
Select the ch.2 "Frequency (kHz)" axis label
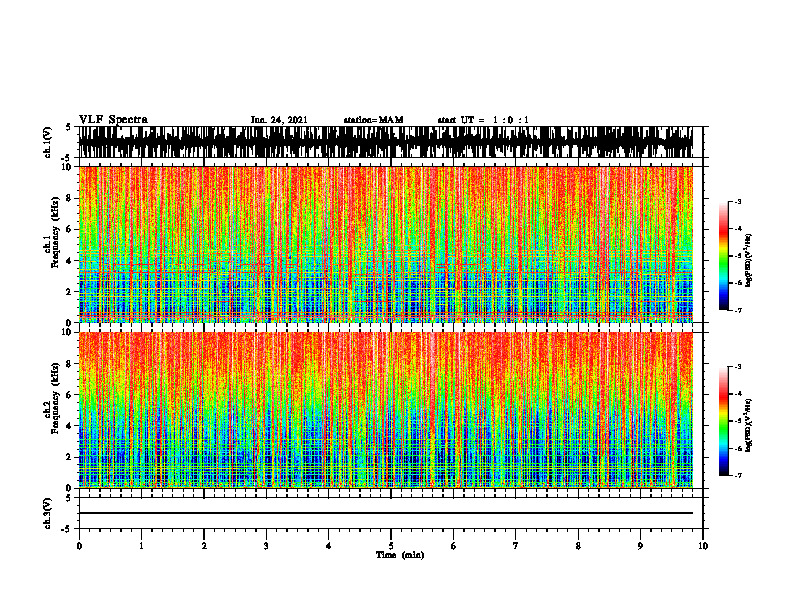pyautogui.click(x=55, y=398)
